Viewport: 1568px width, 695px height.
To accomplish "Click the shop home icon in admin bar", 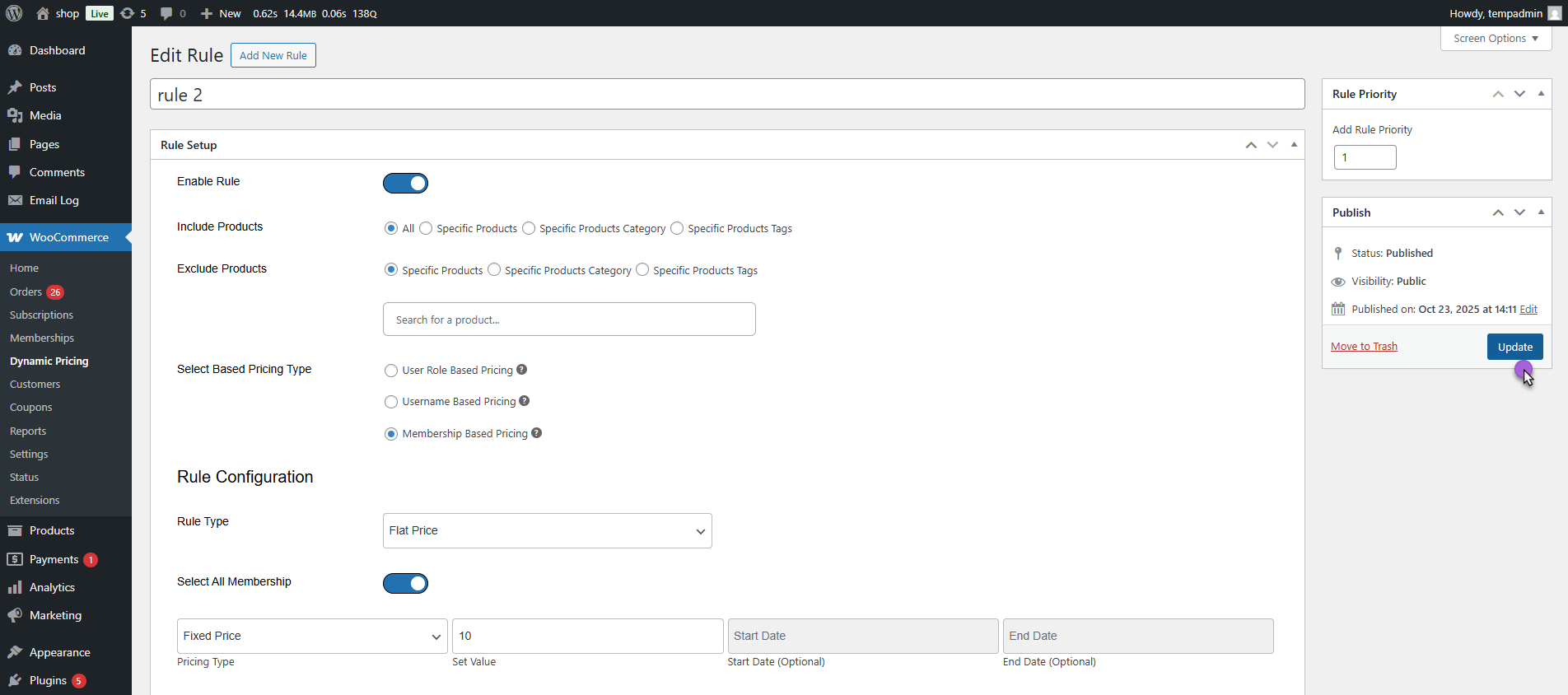I will tap(43, 13).
